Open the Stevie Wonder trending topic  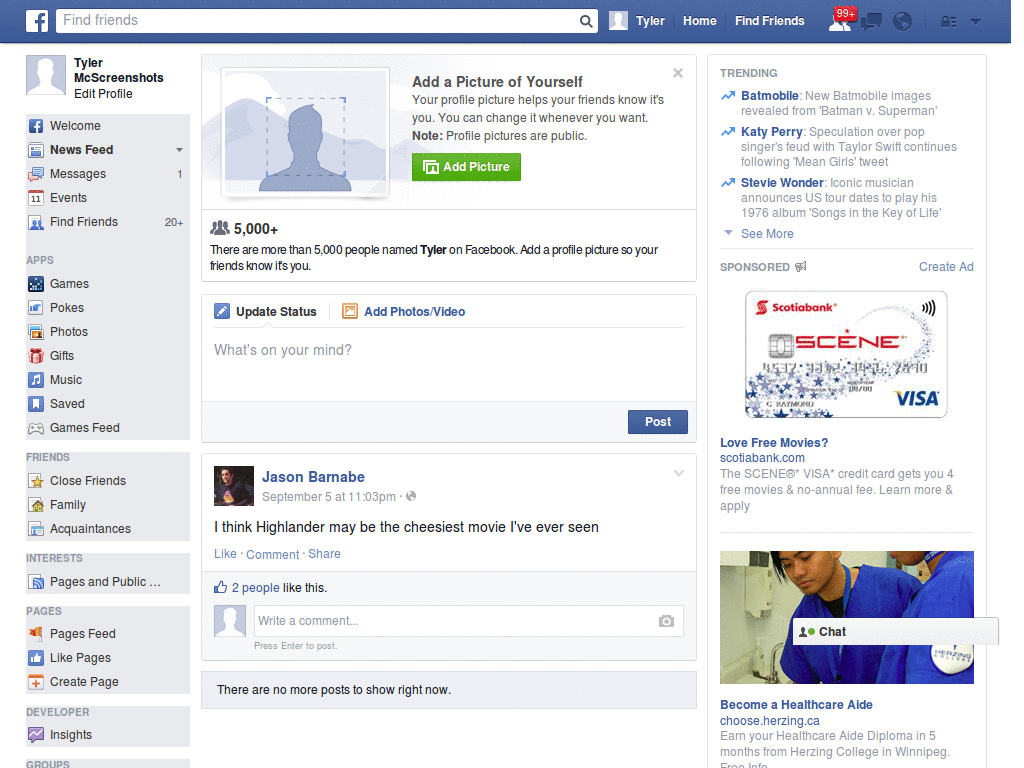click(x=782, y=183)
